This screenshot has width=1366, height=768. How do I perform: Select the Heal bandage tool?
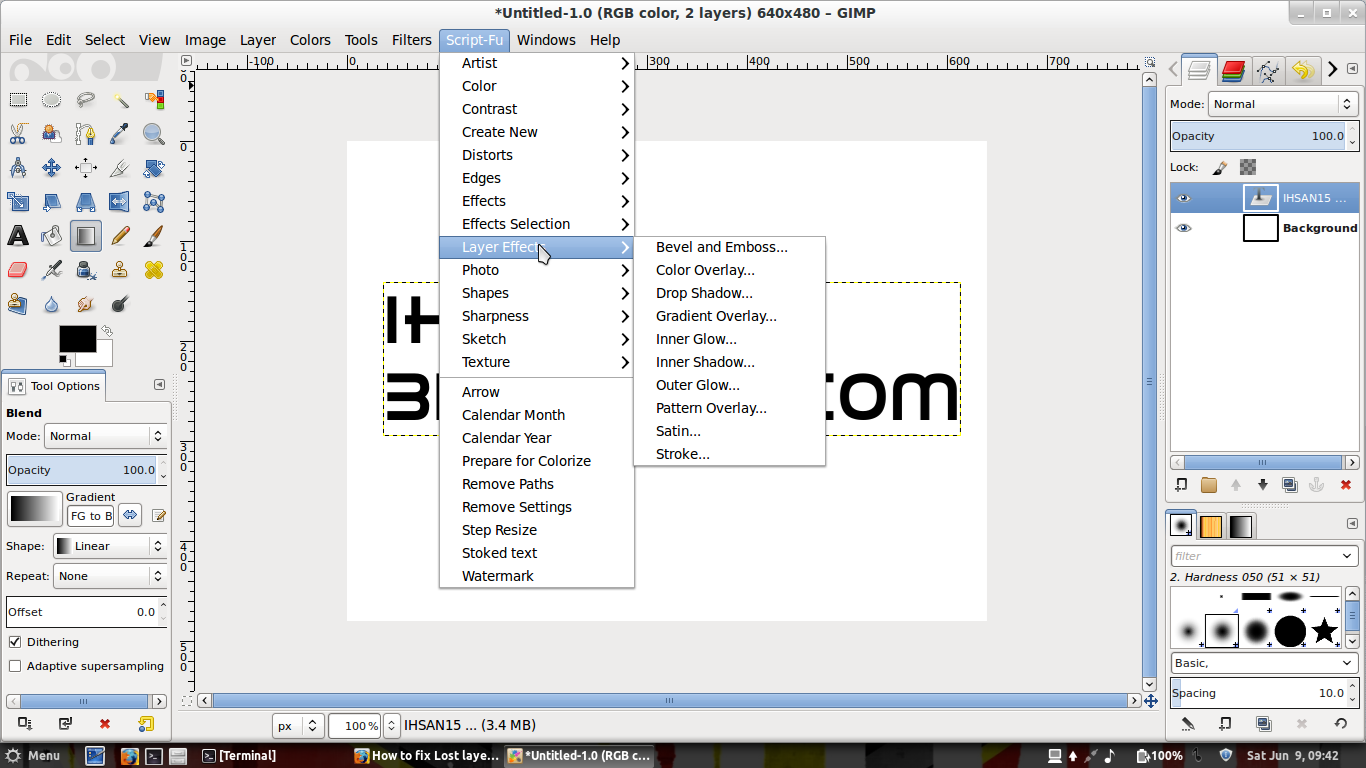coord(154,270)
